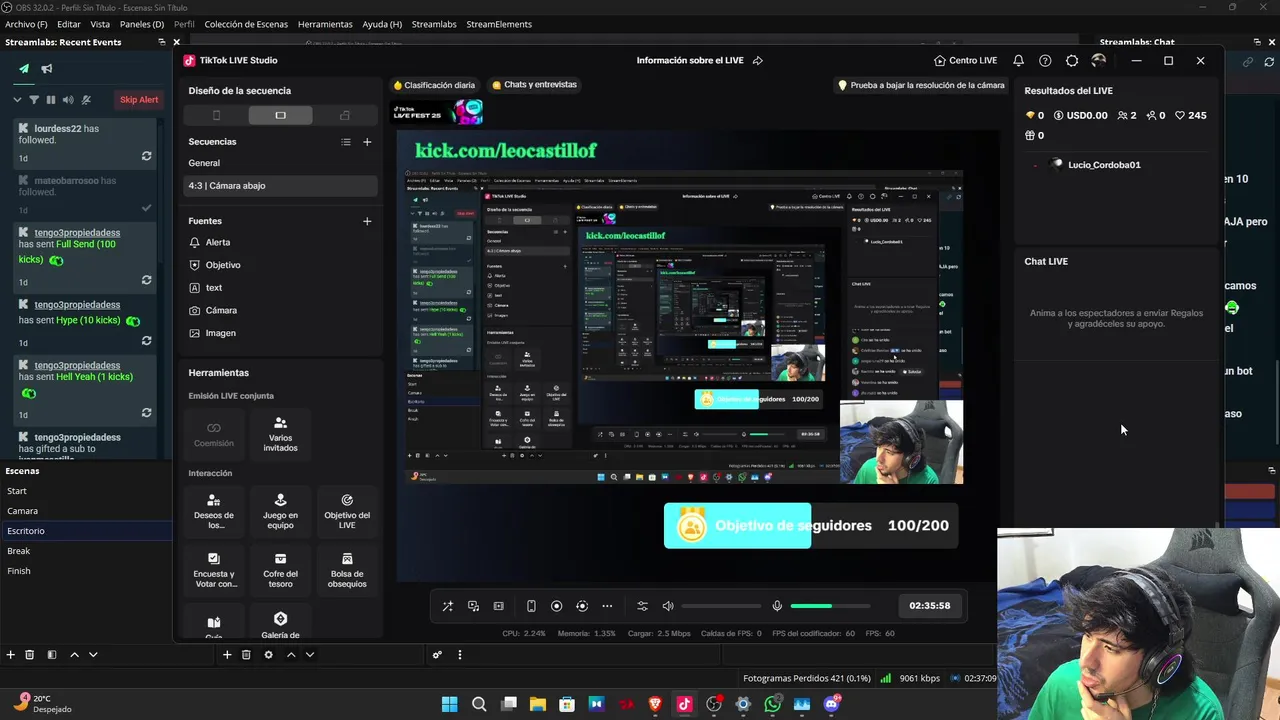Open TikTok LIVE Studio notifications bell
1280x720 pixels.
click(x=1018, y=60)
